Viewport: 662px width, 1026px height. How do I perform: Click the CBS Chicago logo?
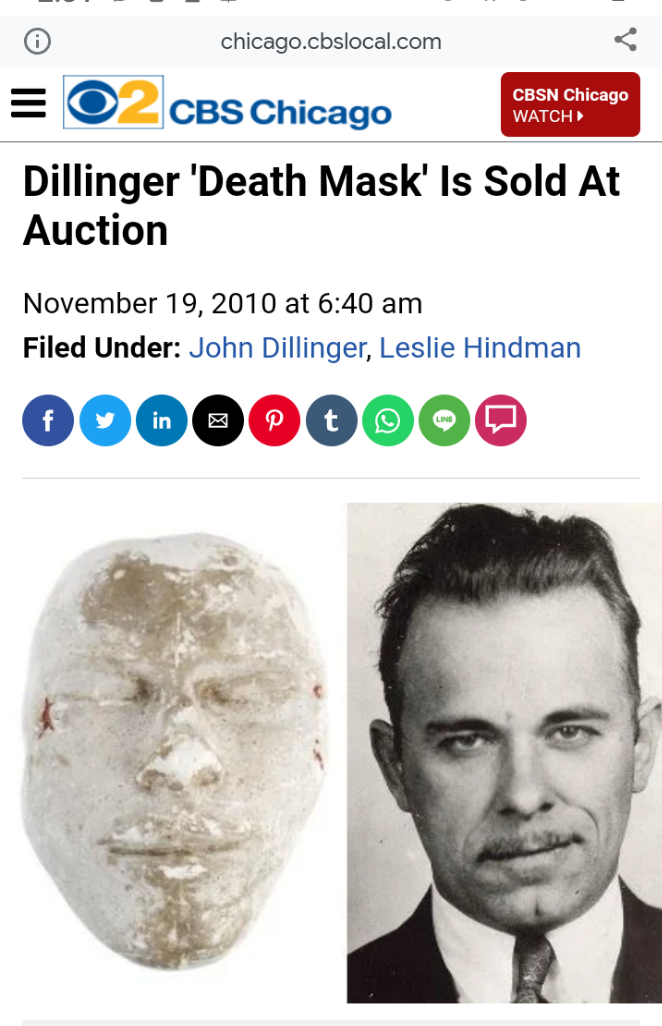pos(228,104)
